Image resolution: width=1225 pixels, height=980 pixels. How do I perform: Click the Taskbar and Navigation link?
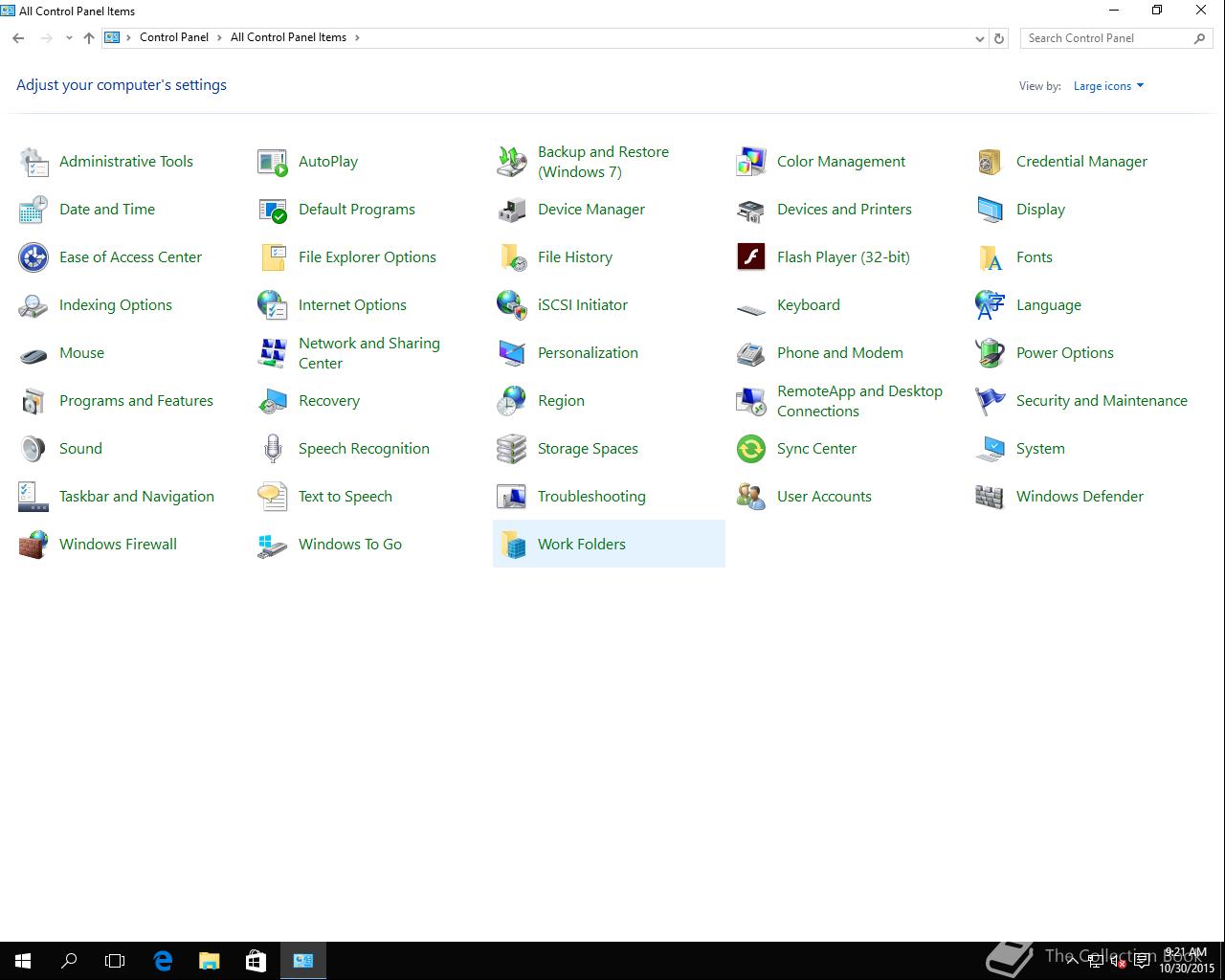137,497
